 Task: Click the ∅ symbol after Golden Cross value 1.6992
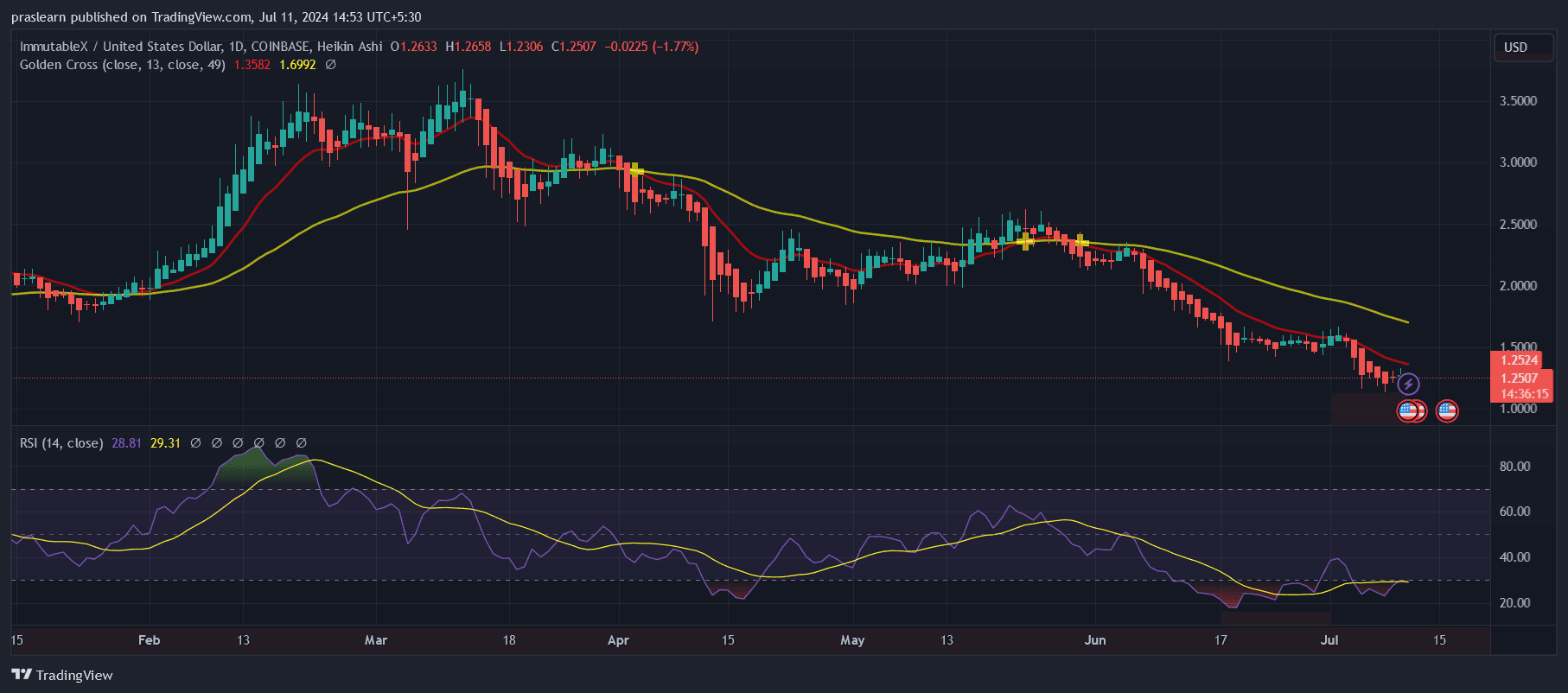(x=330, y=65)
